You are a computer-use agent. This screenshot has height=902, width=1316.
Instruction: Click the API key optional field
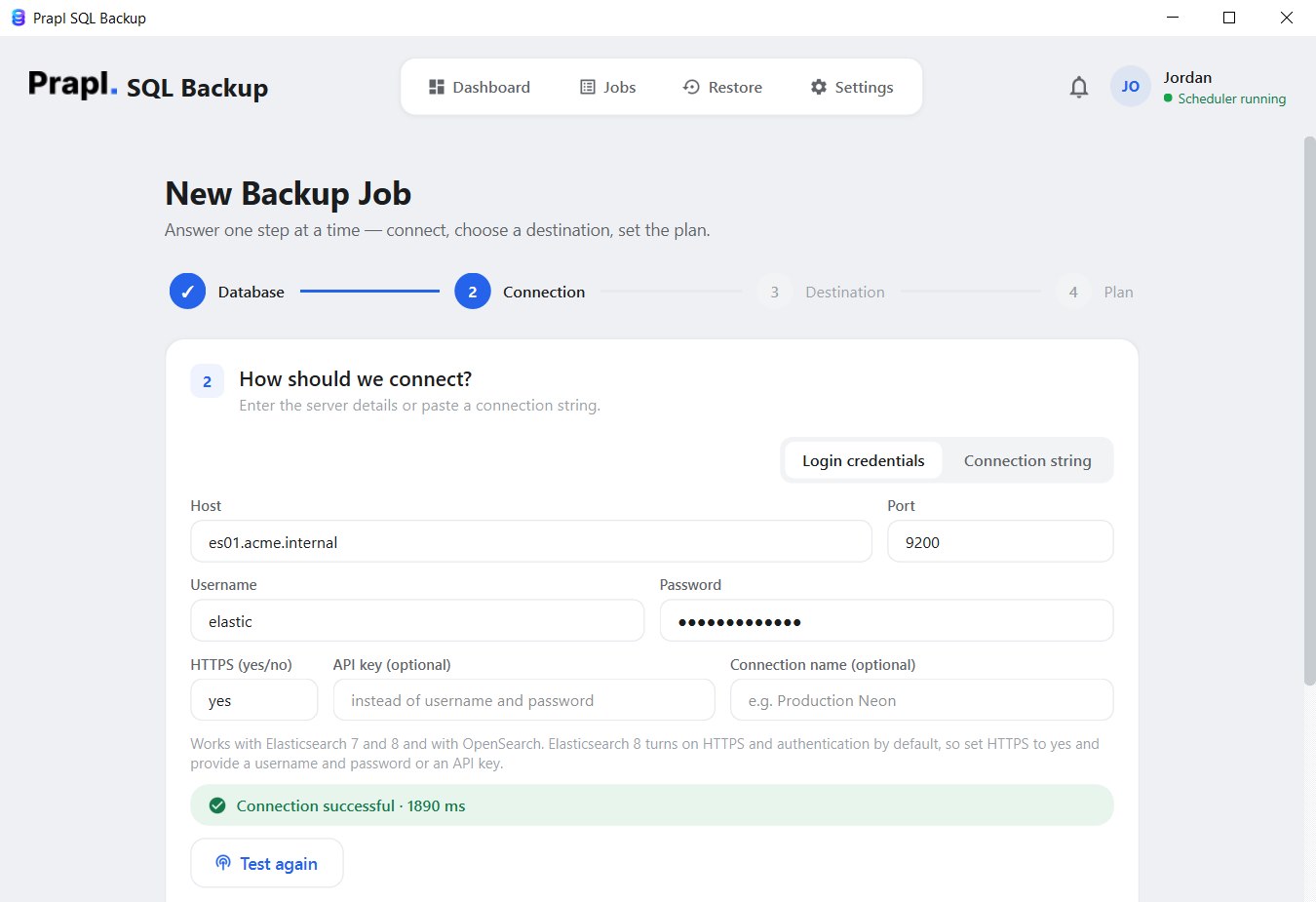click(523, 700)
